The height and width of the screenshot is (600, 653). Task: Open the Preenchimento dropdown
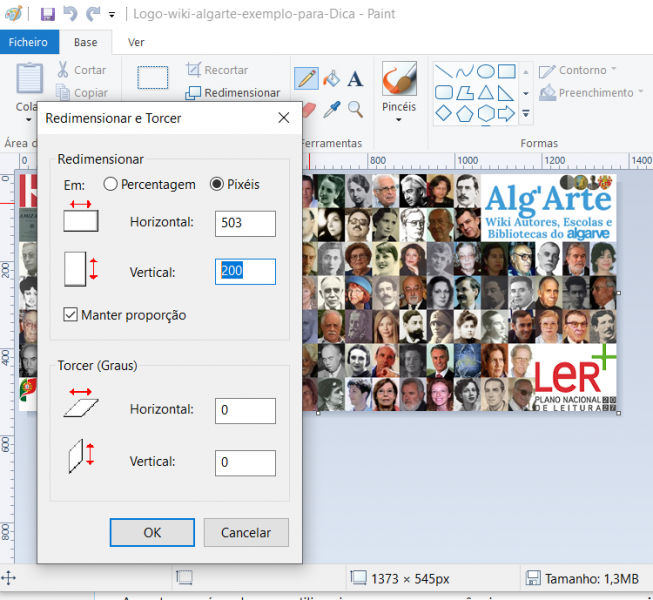pyautogui.click(x=591, y=92)
